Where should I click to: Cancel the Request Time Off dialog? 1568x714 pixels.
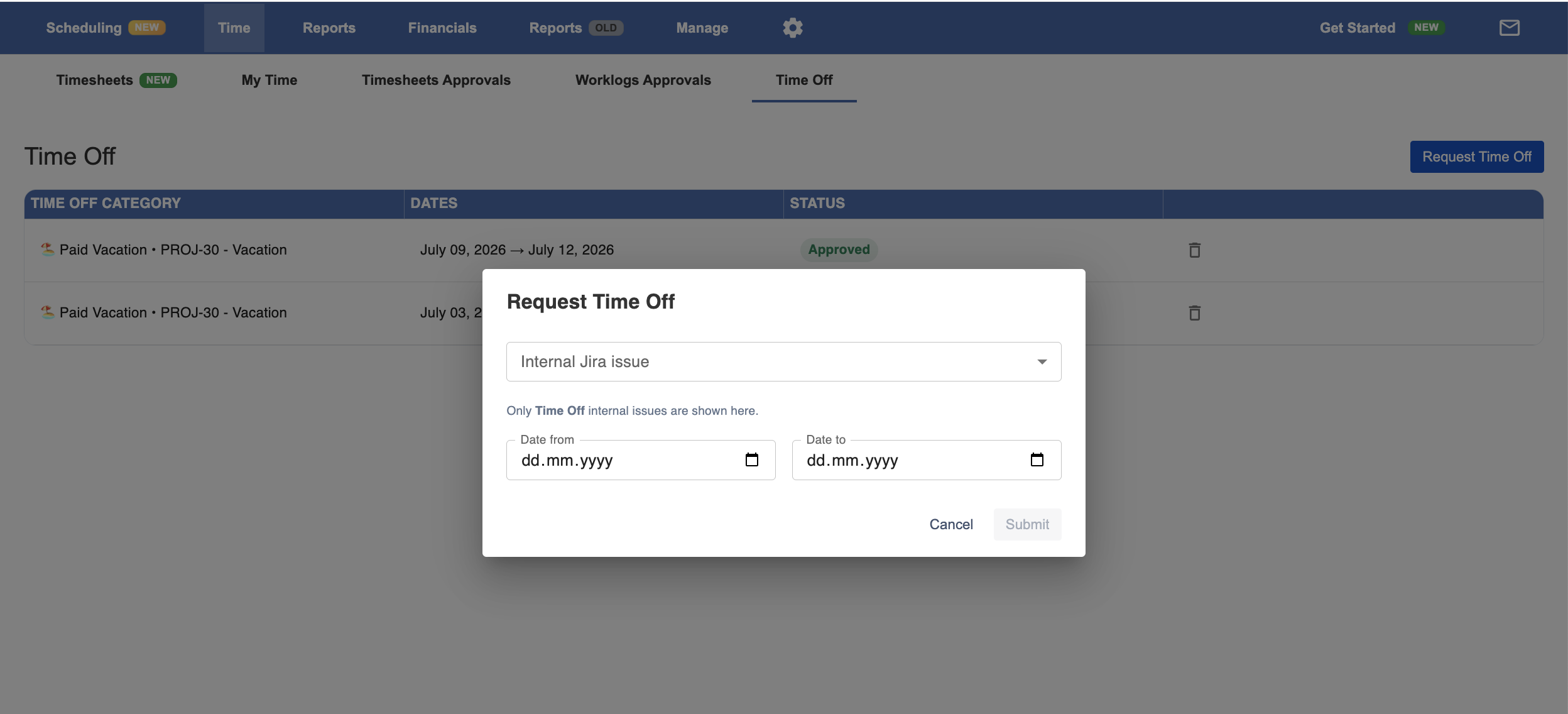pos(951,524)
